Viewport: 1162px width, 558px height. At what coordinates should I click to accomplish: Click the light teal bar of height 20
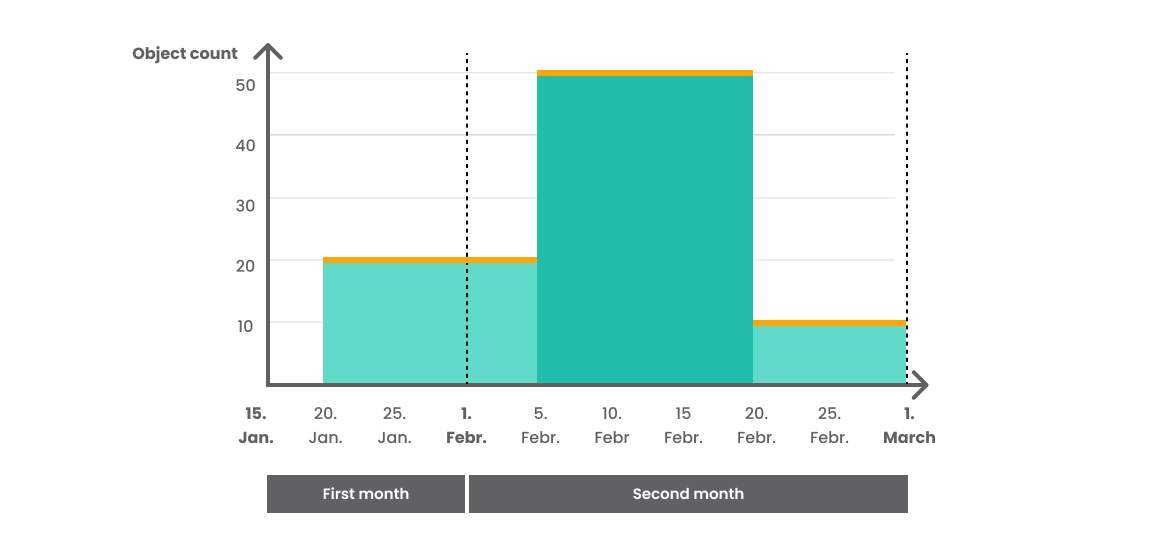tap(430, 323)
